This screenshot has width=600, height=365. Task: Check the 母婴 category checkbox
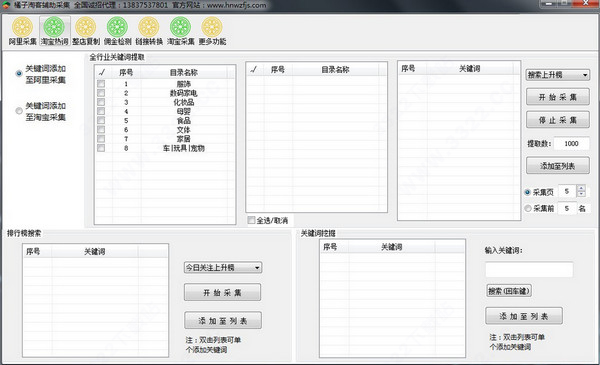tap(101, 111)
